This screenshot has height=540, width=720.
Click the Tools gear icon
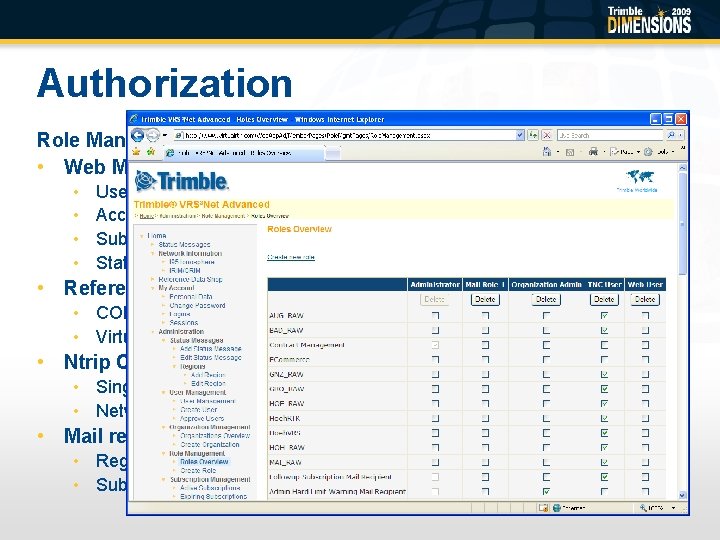click(648, 152)
